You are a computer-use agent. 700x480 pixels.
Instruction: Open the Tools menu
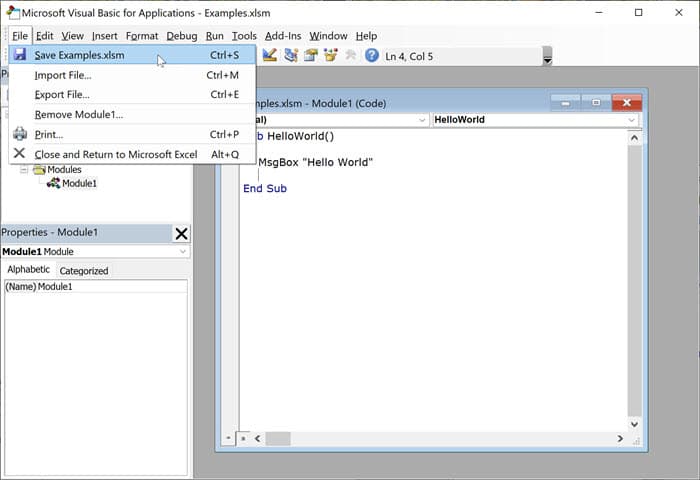244,36
